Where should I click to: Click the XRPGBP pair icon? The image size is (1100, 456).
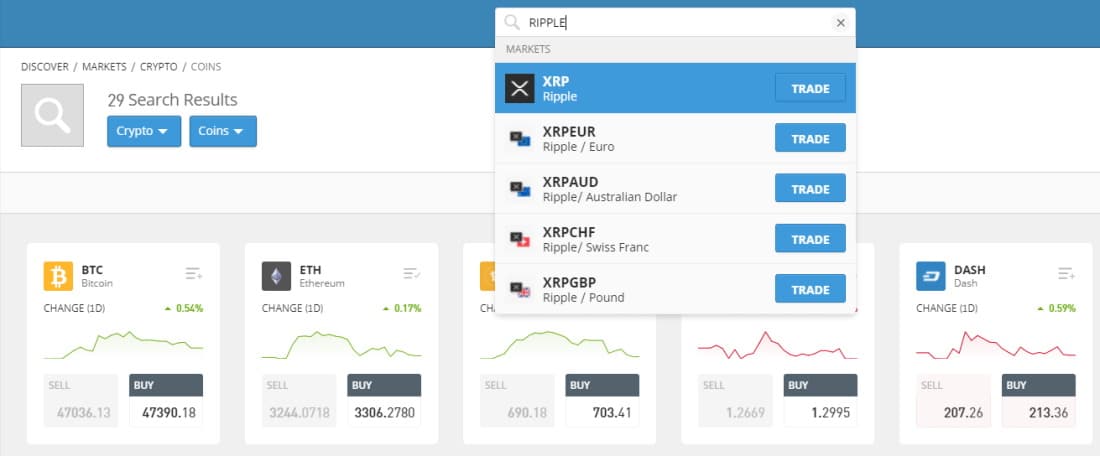(x=520, y=290)
